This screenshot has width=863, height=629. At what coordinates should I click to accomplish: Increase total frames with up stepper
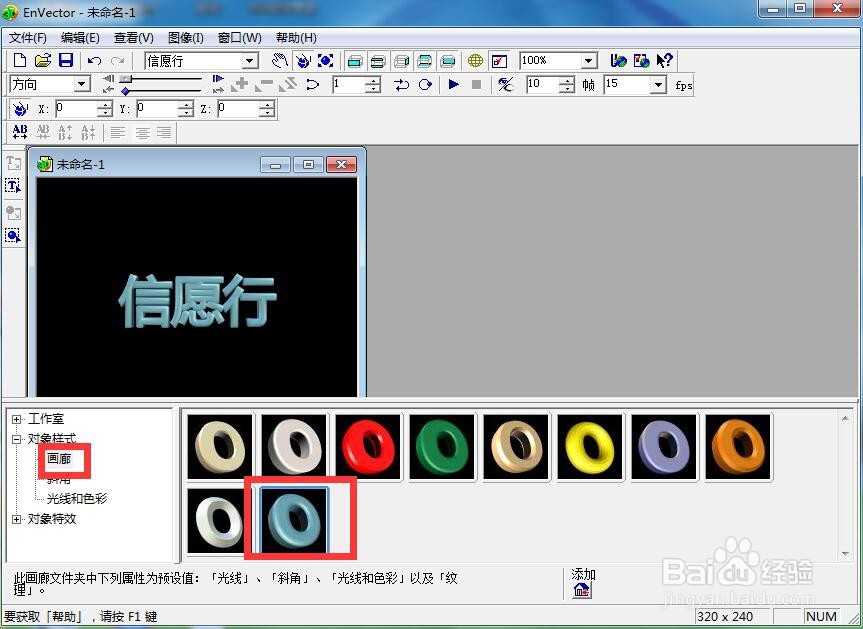[x=567, y=80]
